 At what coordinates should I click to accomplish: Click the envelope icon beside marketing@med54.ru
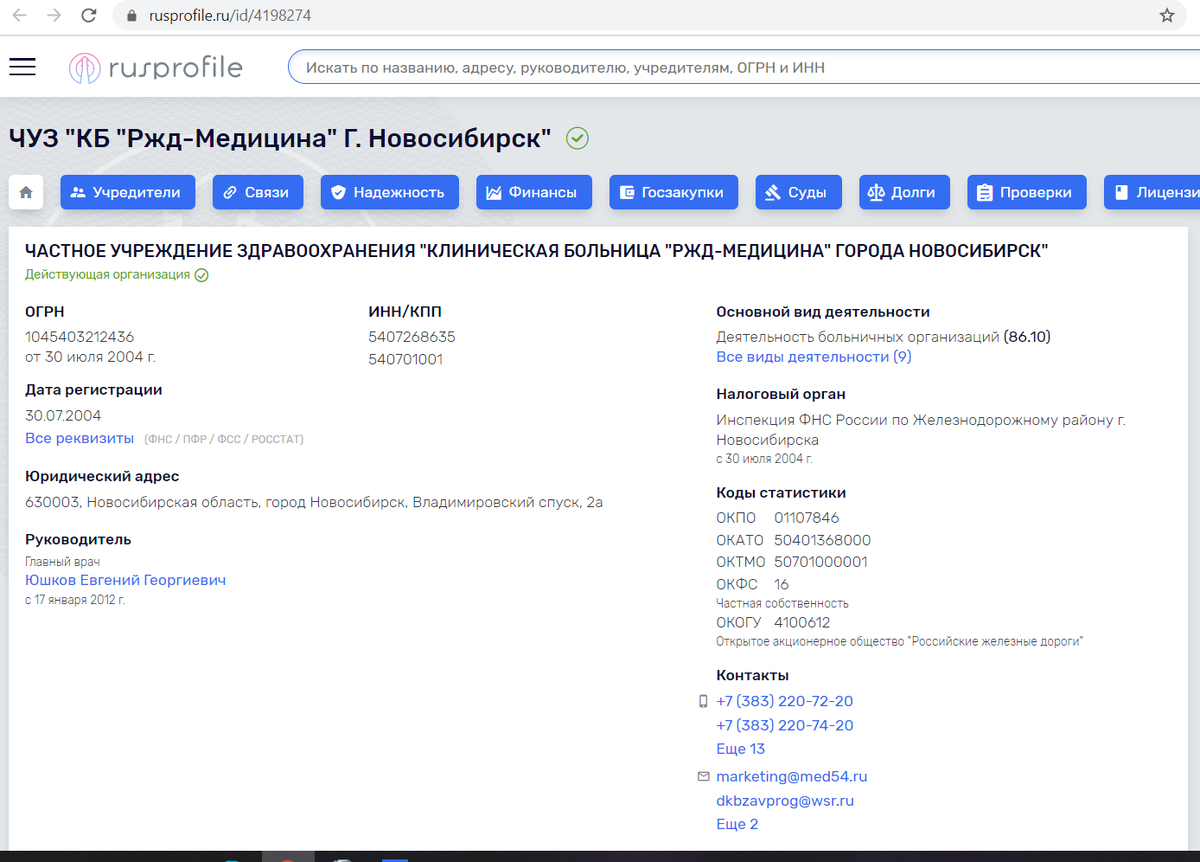click(703, 776)
